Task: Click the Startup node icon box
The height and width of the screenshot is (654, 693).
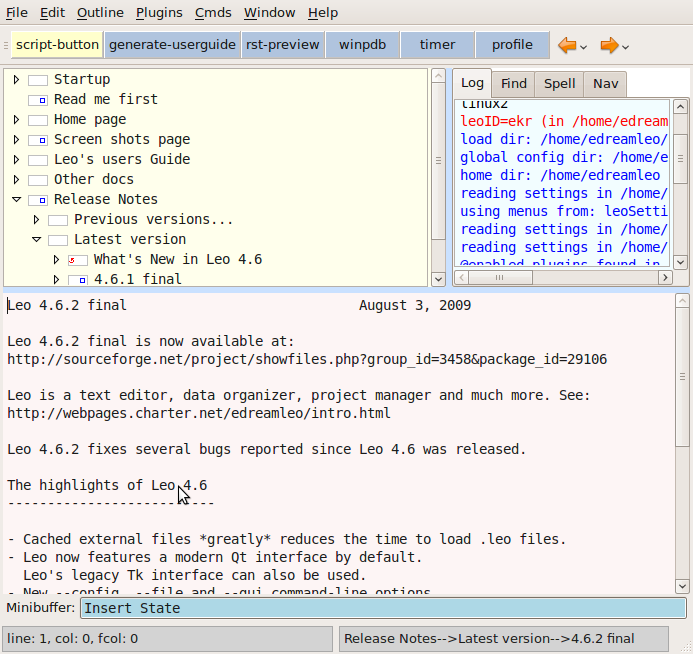Action: [x=38, y=80]
